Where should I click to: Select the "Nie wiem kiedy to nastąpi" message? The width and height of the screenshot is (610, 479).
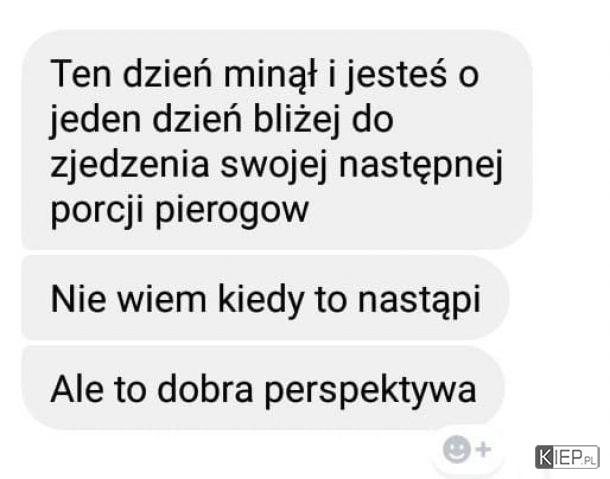(x=265, y=298)
